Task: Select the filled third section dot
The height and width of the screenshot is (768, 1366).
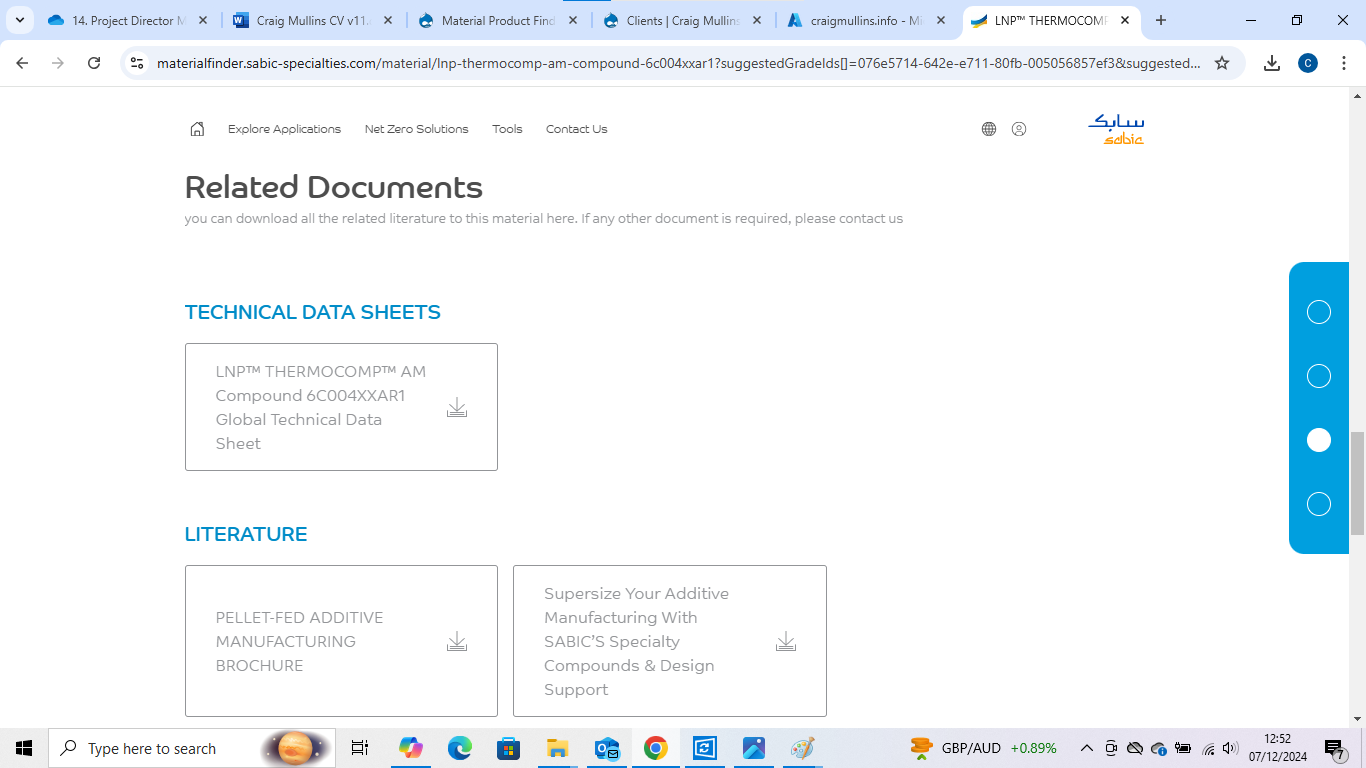Action: (x=1319, y=440)
